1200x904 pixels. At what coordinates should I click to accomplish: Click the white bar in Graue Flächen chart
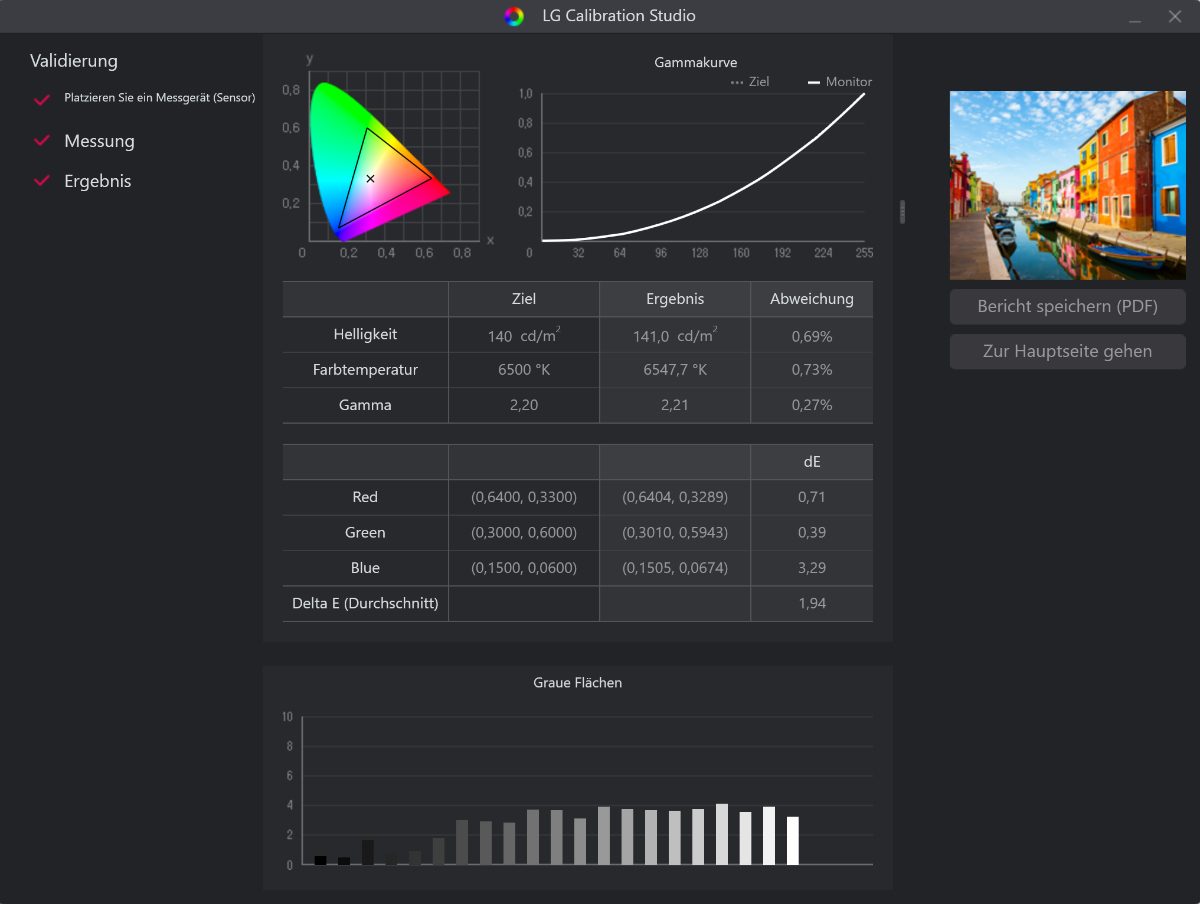click(x=793, y=841)
